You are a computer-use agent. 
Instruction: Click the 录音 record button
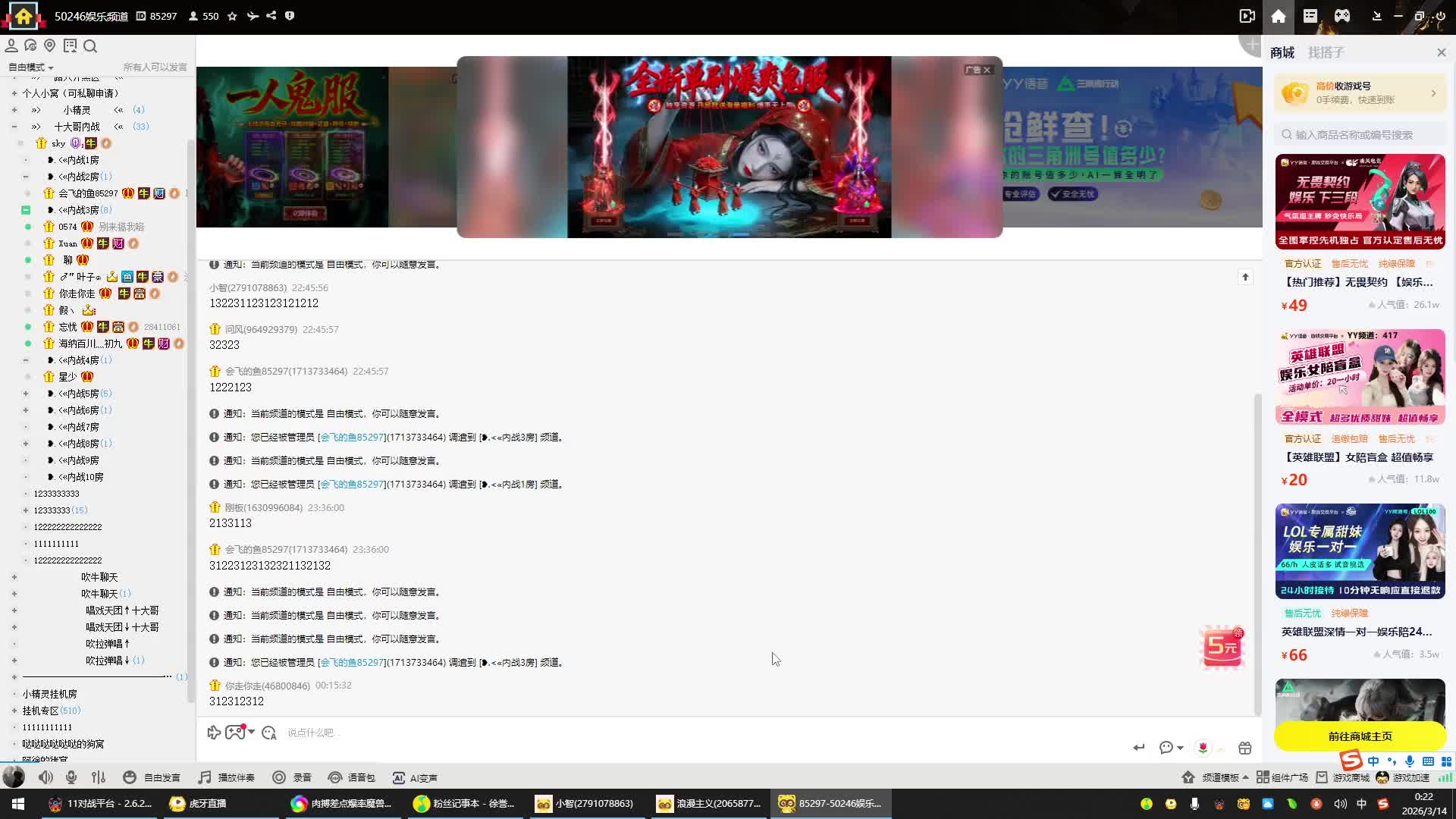tap(292, 777)
